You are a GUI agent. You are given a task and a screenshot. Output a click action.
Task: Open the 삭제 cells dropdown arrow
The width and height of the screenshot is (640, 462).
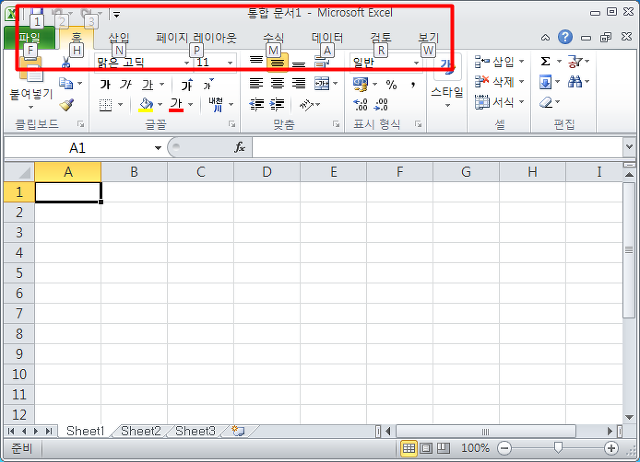pyautogui.click(x=521, y=82)
